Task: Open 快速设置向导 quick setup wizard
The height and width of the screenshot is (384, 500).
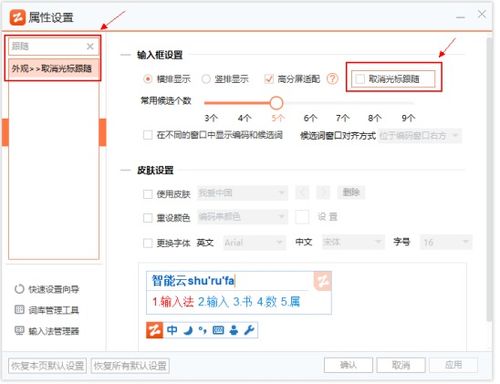Action: click(x=47, y=289)
